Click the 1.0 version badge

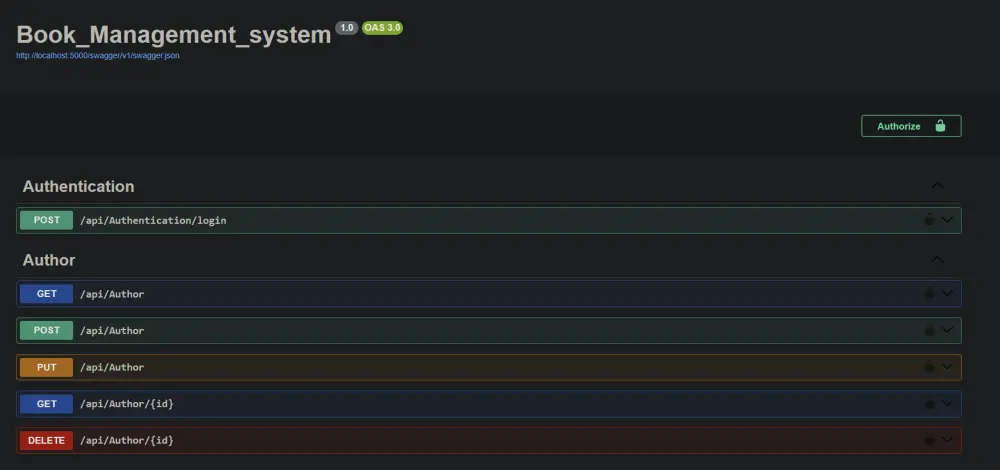(x=347, y=28)
